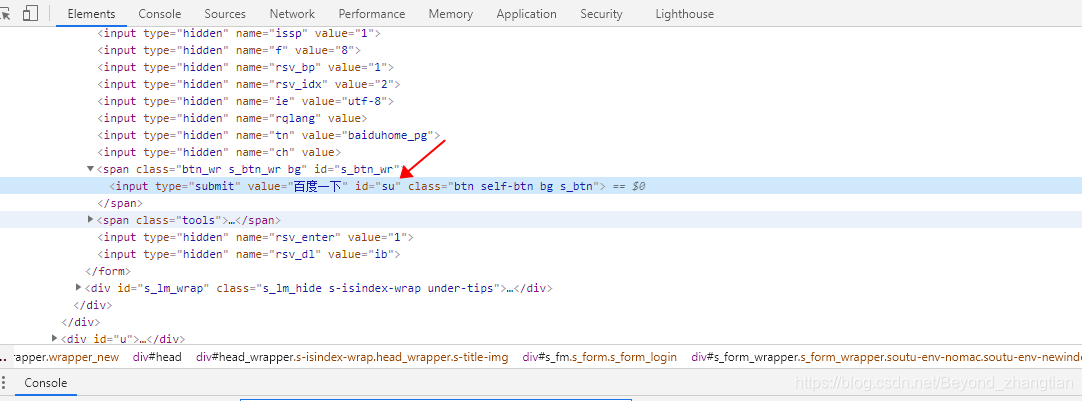The image size is (1082, 401).
Task: Switch to the Memory tab
Action: coord(451,14)
